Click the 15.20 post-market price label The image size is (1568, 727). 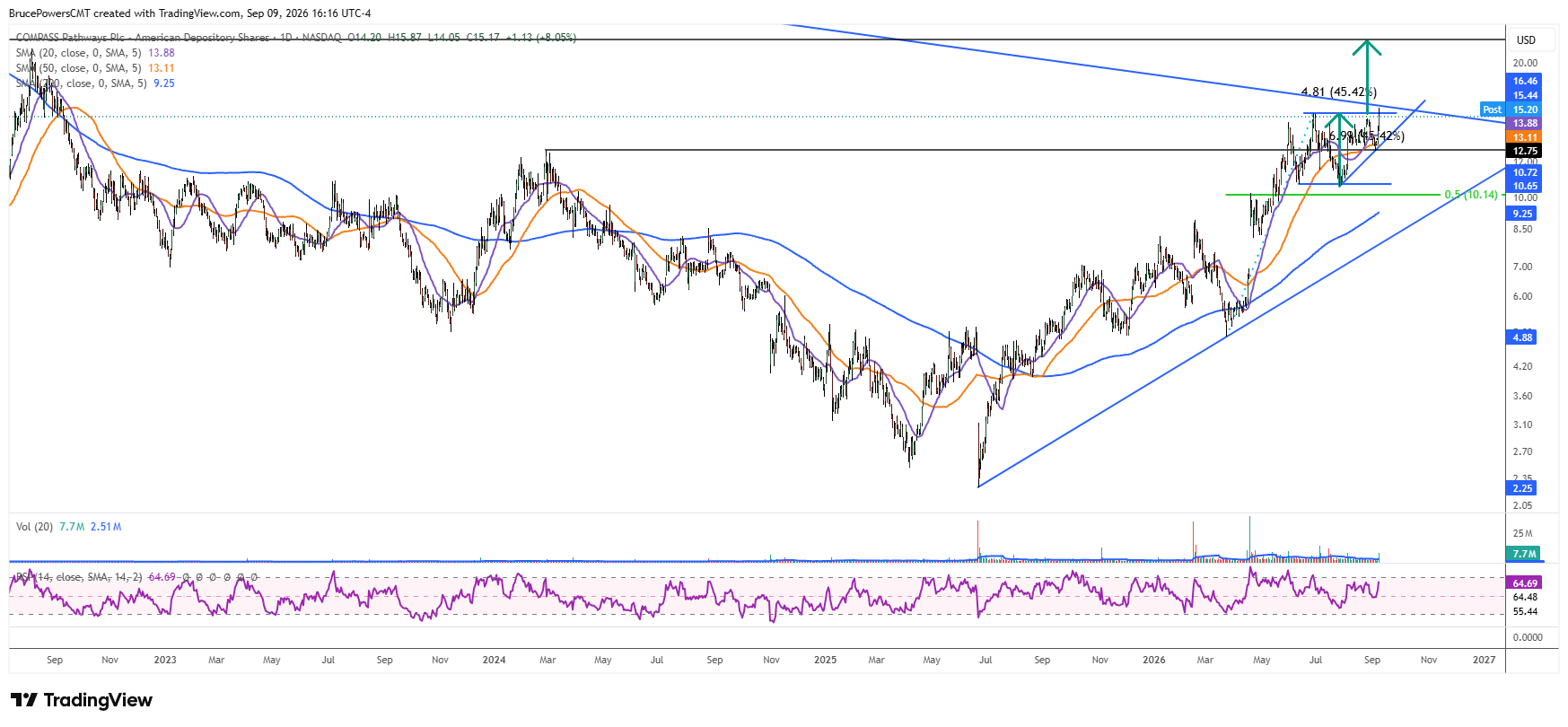[x=1525, y=109]
